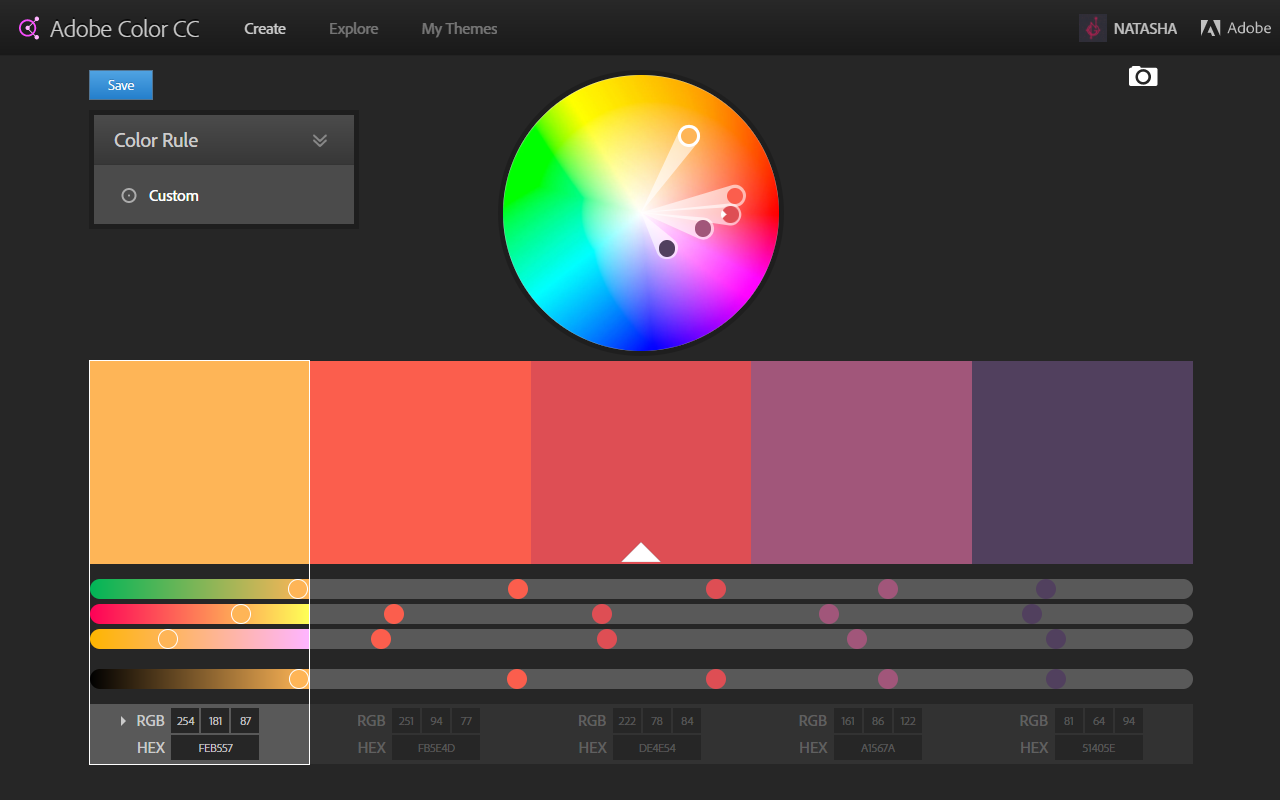Screen dimensions: 1280x800
Task: Select the orange-yellow color swatch
Action: pyautogui.click(x=199, y=462)
